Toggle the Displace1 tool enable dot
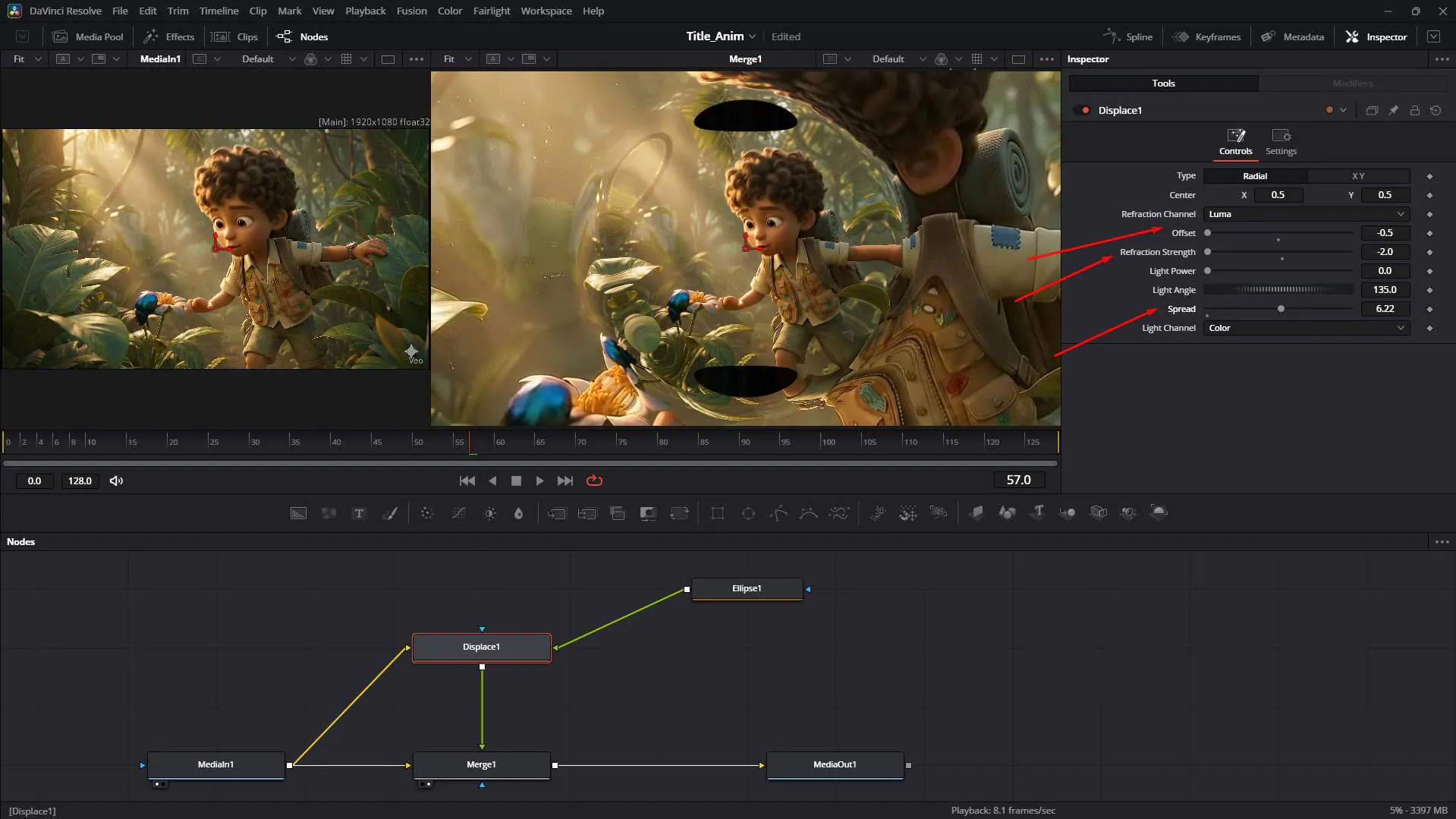The width and height of the screenshot is (1456, 819). coord(1086,110)
